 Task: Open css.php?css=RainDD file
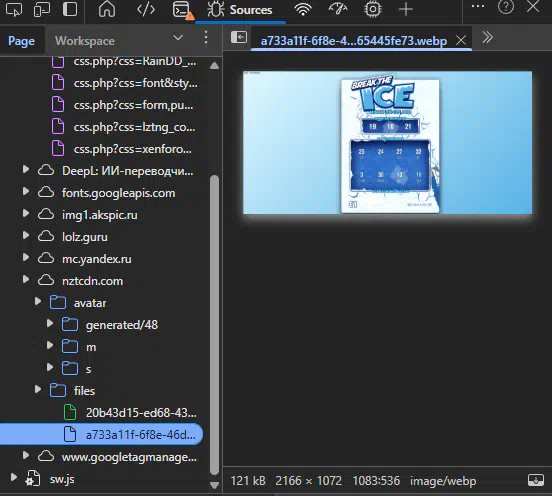click(x=135, y=61)
